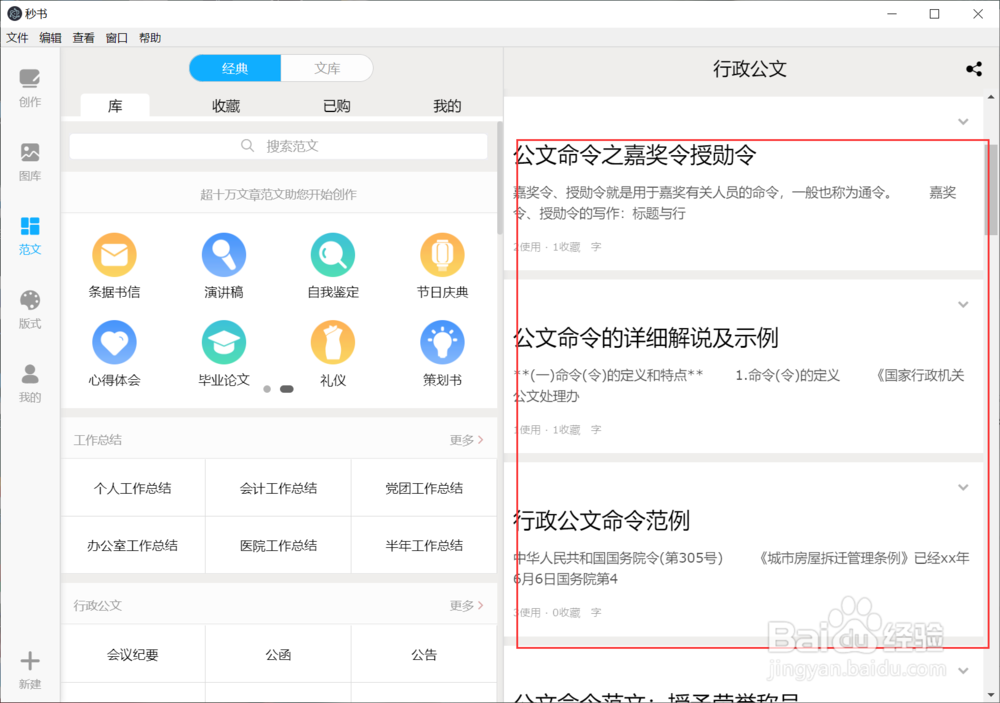The width and height of the screenshot is (1000, 703).
Task: Switch to the 收藏 tab
Action: tap(224, 105)
